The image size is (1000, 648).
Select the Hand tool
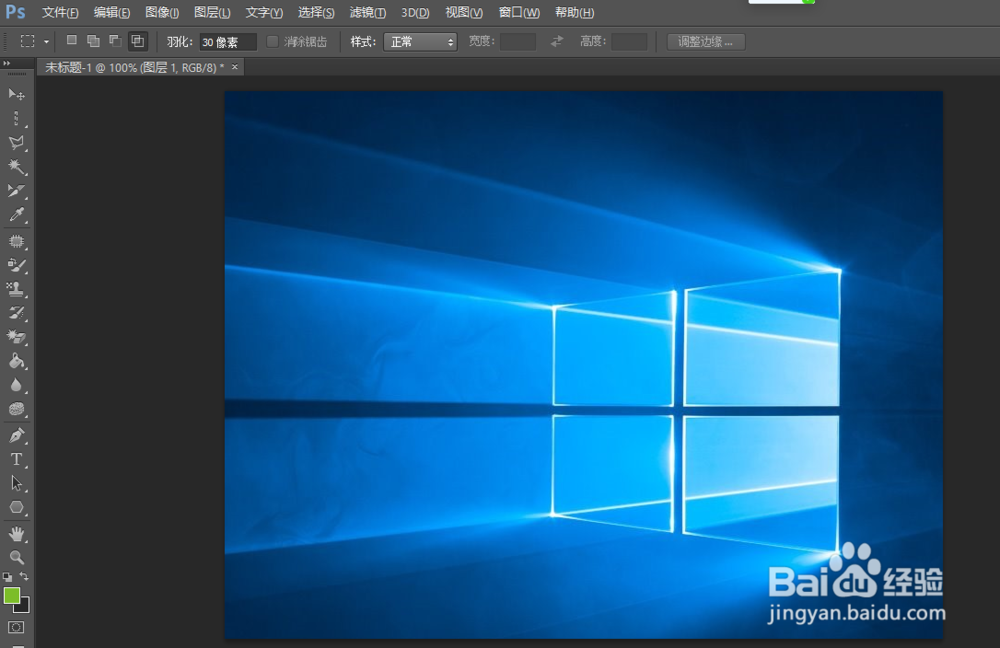click(17, 534)
